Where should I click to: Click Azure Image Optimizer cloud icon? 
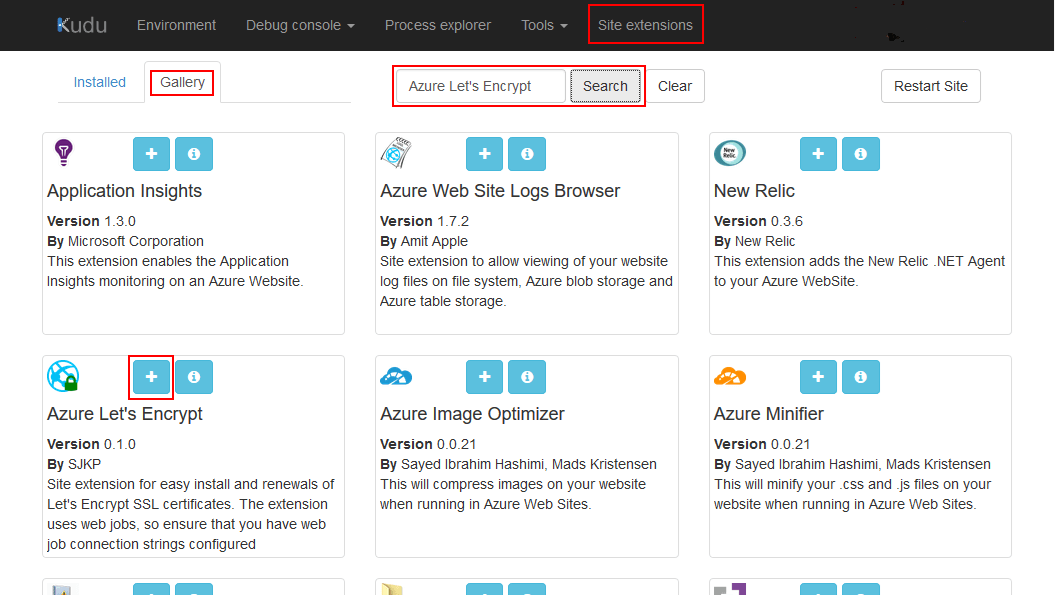point(396,376)
